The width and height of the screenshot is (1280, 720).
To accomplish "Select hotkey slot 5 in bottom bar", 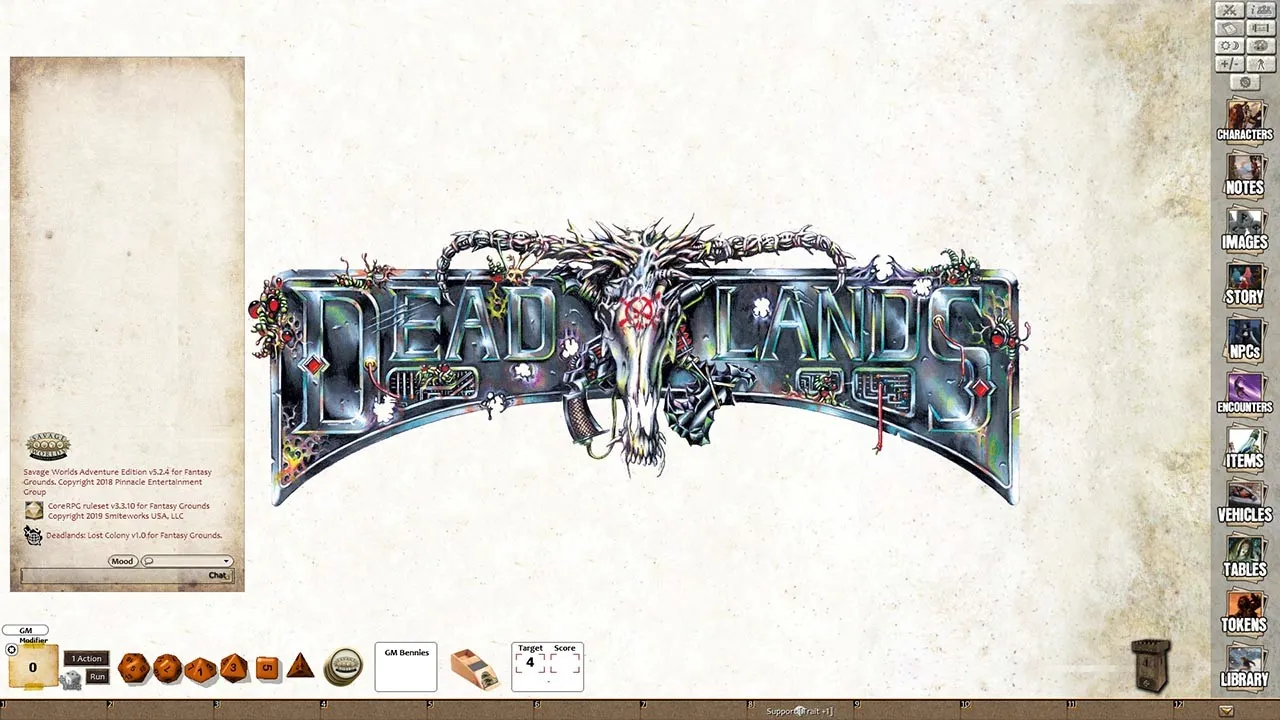I will click(482, 711).
